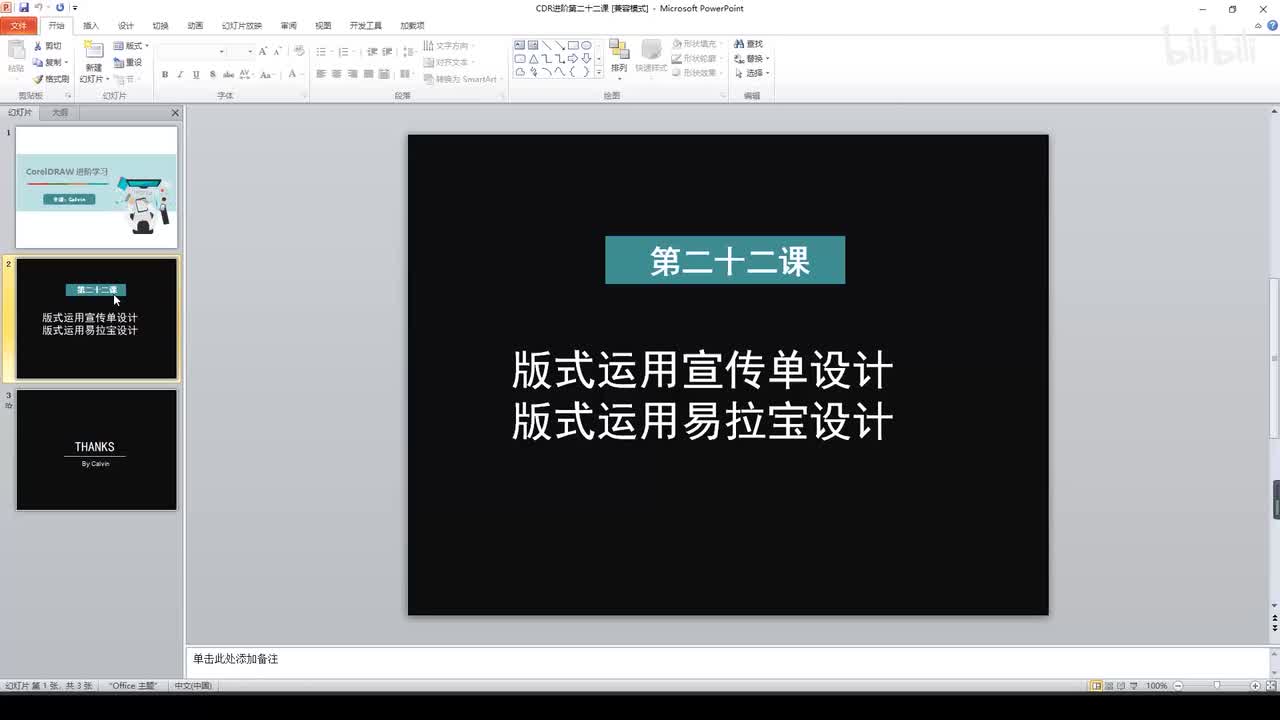Click the 形状轮廓 shape outline button

[x=696, y=59]
